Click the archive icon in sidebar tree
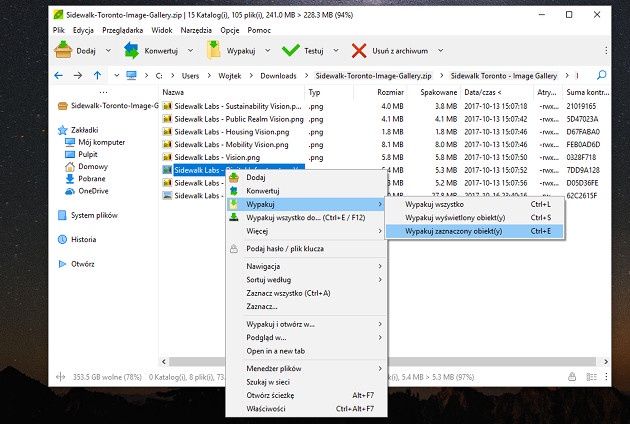Screen dimensions: 630x424 coord(63,106)
